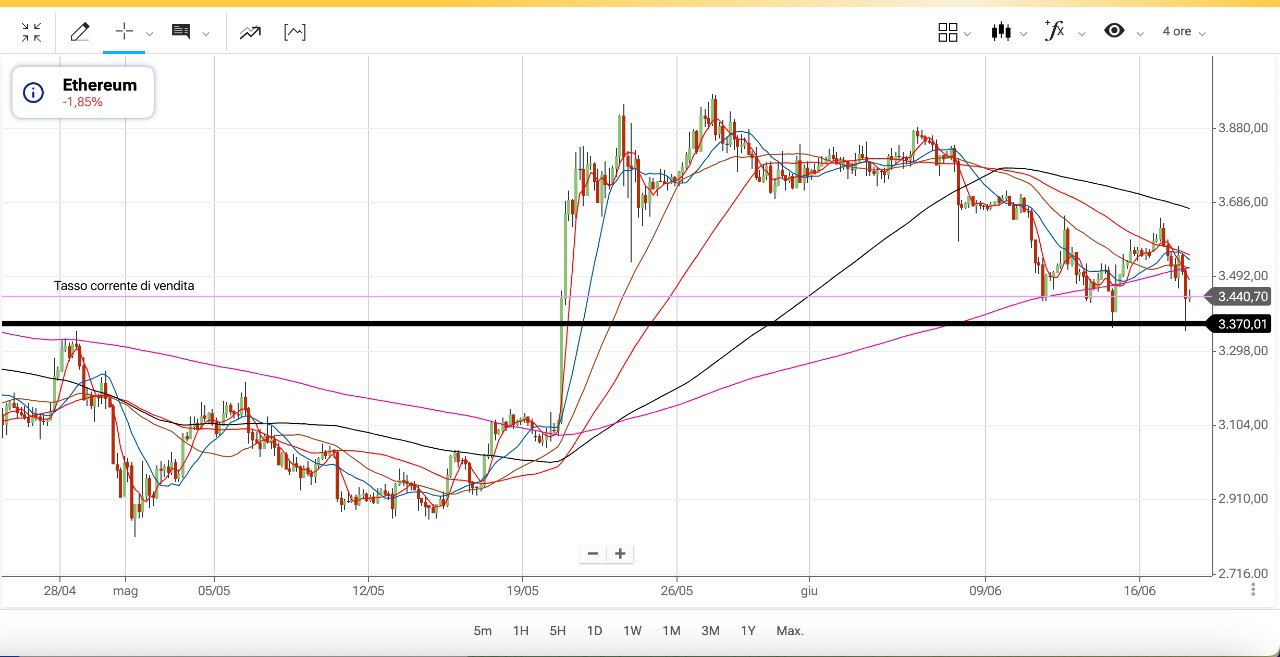Image resolution: width=1280 pixels, height=657 pixels.
Task: Zoom out chart with minus button
Action: (593, 553)
